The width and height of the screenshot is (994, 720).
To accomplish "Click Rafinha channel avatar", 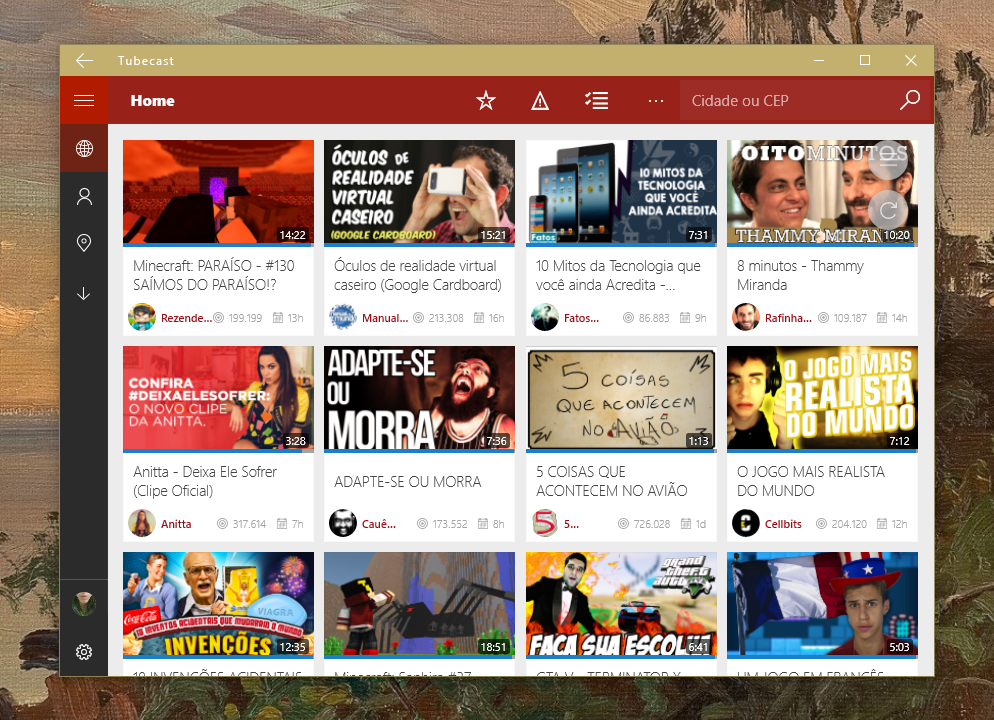I will 746,317.
